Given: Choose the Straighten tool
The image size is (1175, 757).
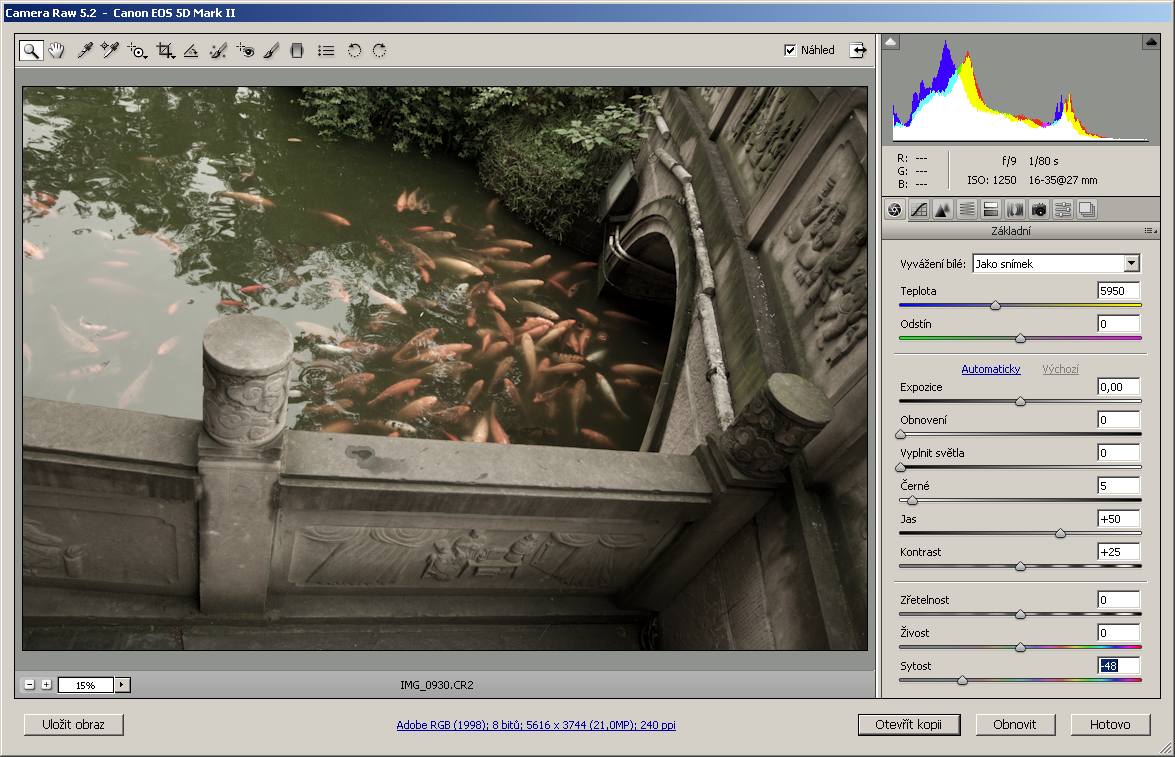Looking at the screenshot, I should (x=191, y=51).
